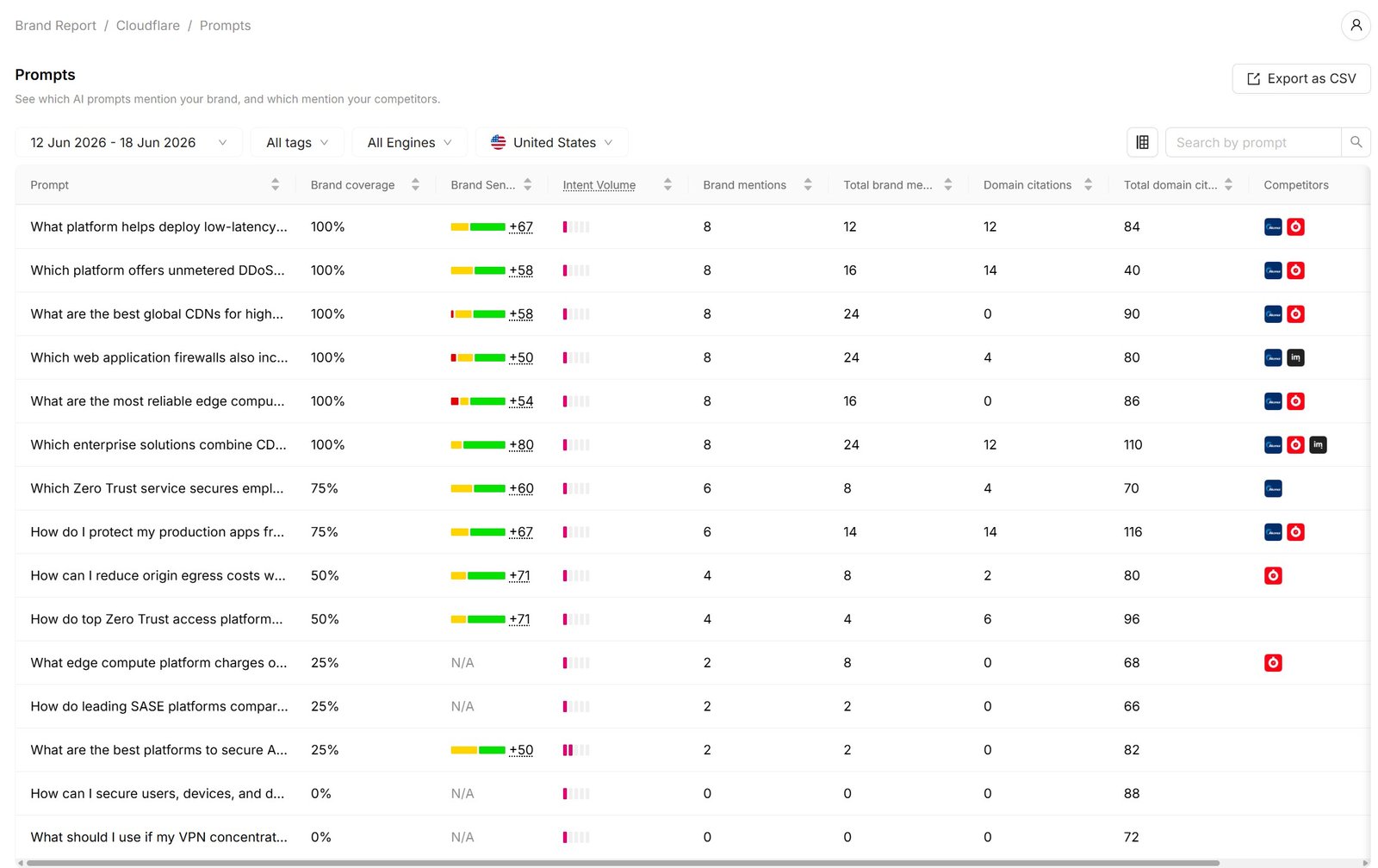Focus the Search by prompt field
The width and height of the screenshot is (1378, 868).
1253,142
